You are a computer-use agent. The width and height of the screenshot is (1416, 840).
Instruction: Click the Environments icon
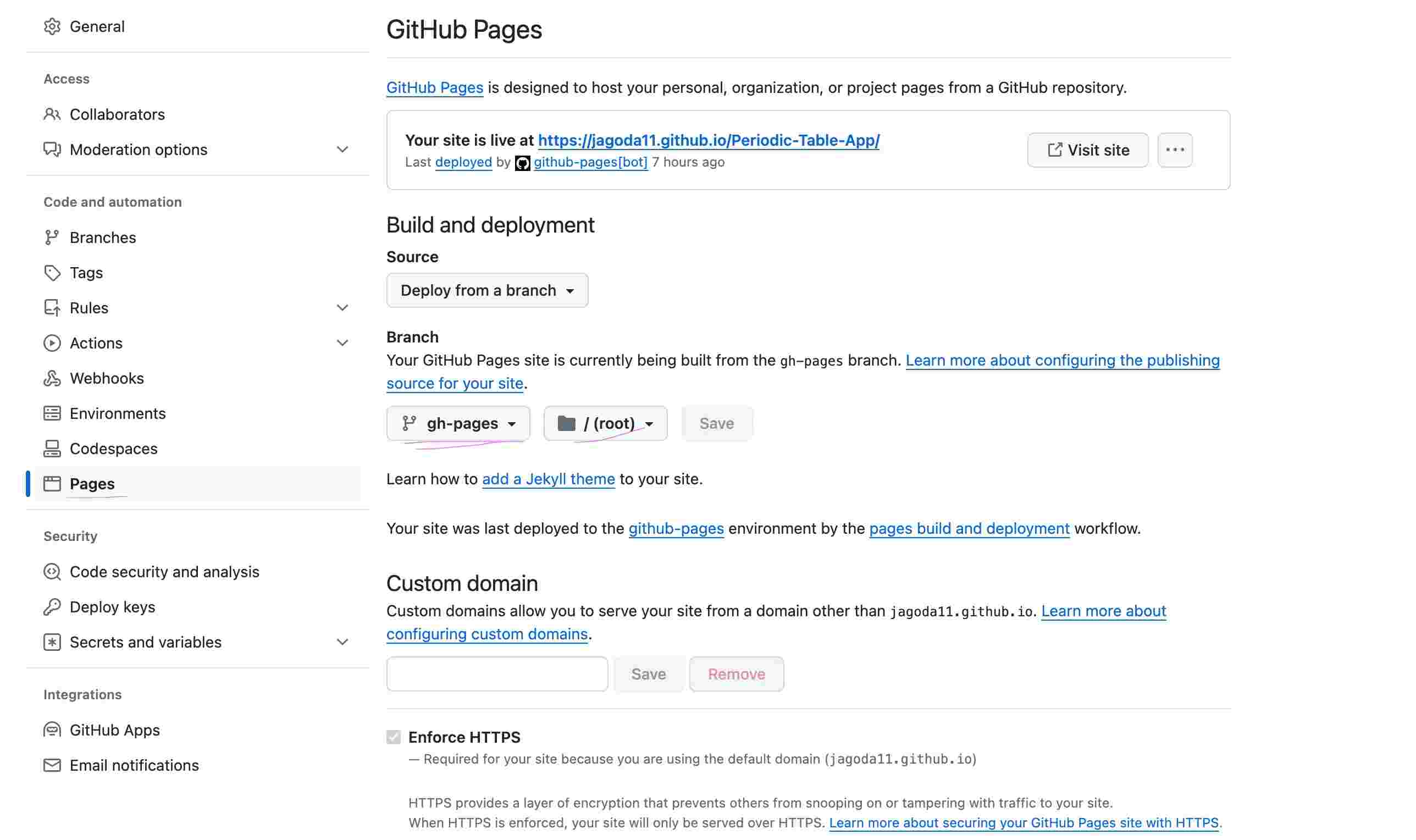[52, 413]
